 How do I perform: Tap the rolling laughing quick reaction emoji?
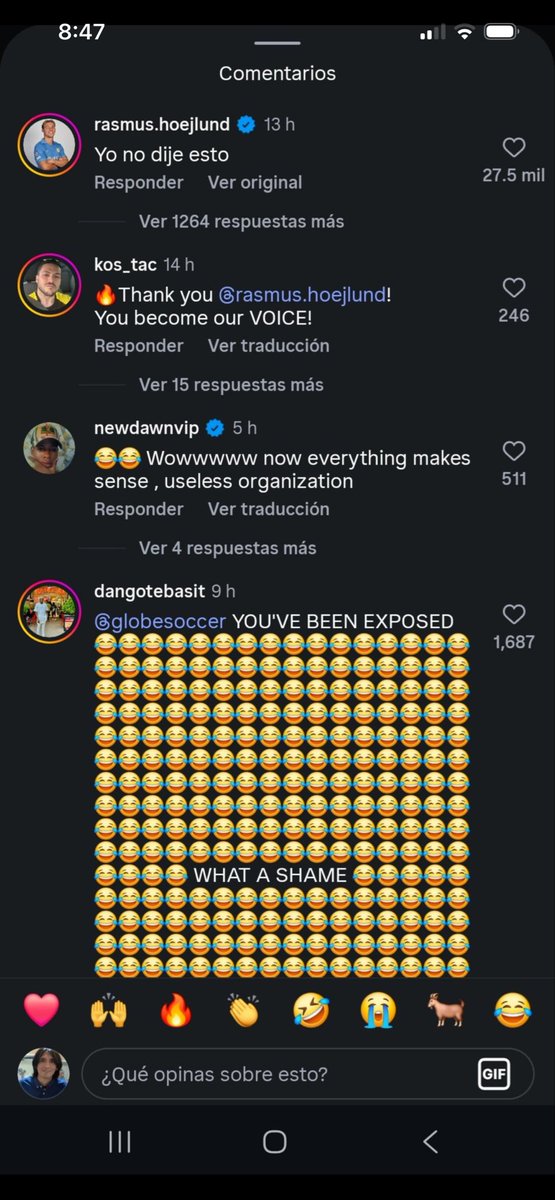pyautogui.click(x=311, y=1011)
